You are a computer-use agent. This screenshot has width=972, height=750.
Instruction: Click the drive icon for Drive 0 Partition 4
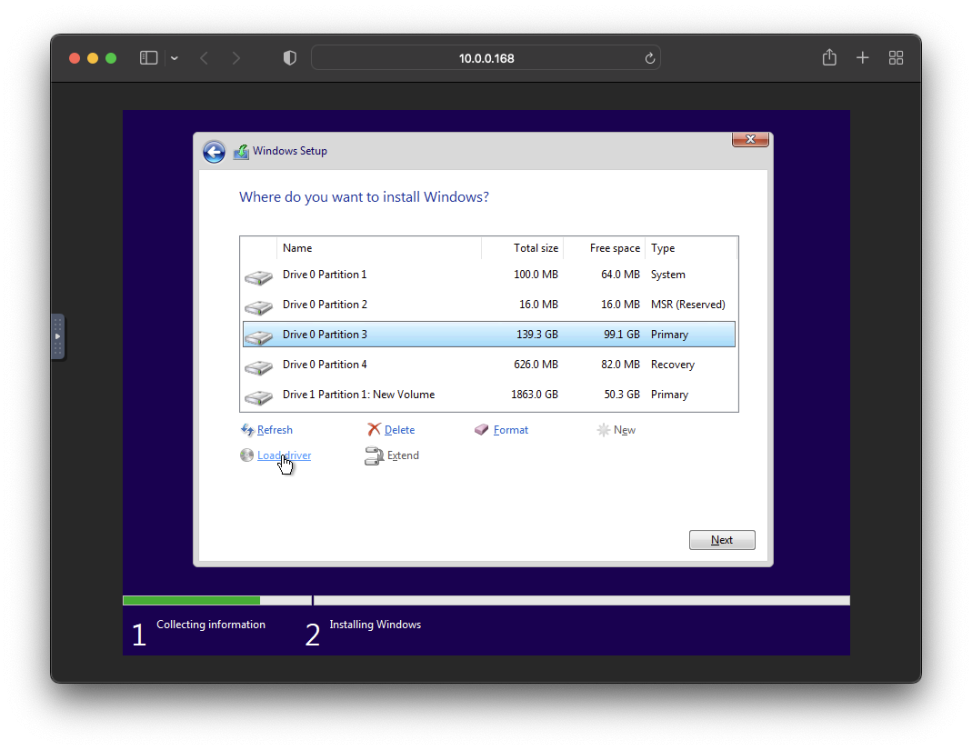coord(258,366)
